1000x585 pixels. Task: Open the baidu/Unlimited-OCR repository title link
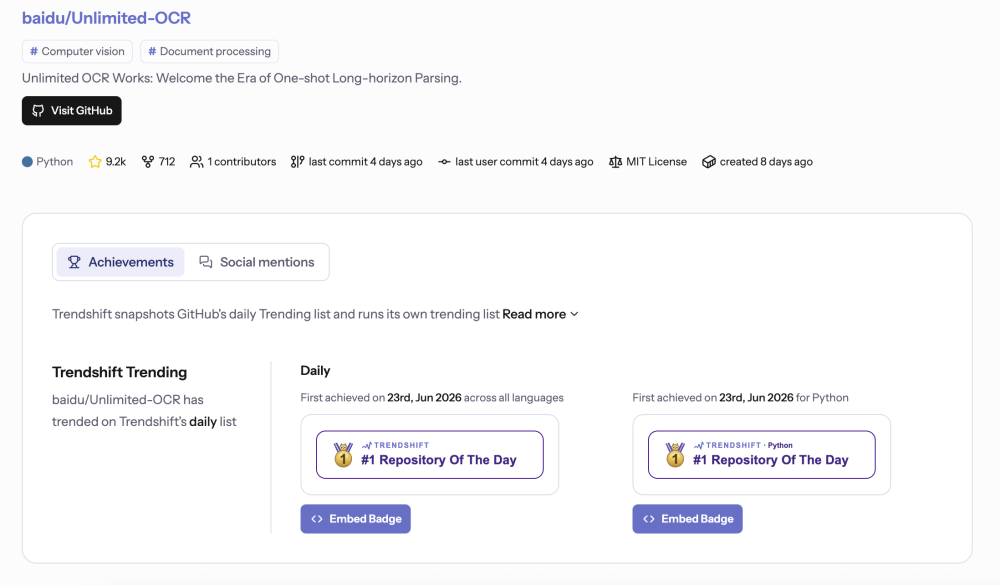pyautogui.click(x=106, y=18)
